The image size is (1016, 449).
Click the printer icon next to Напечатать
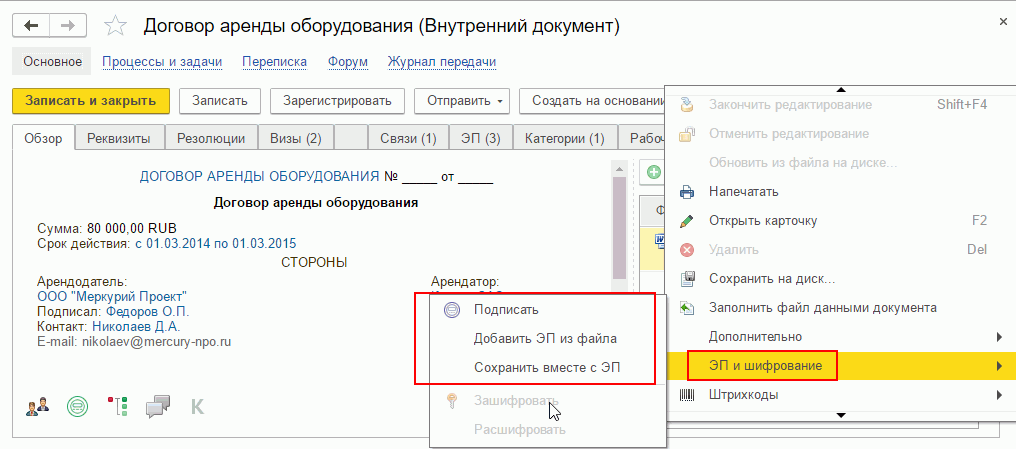click(x=687, y=192)
